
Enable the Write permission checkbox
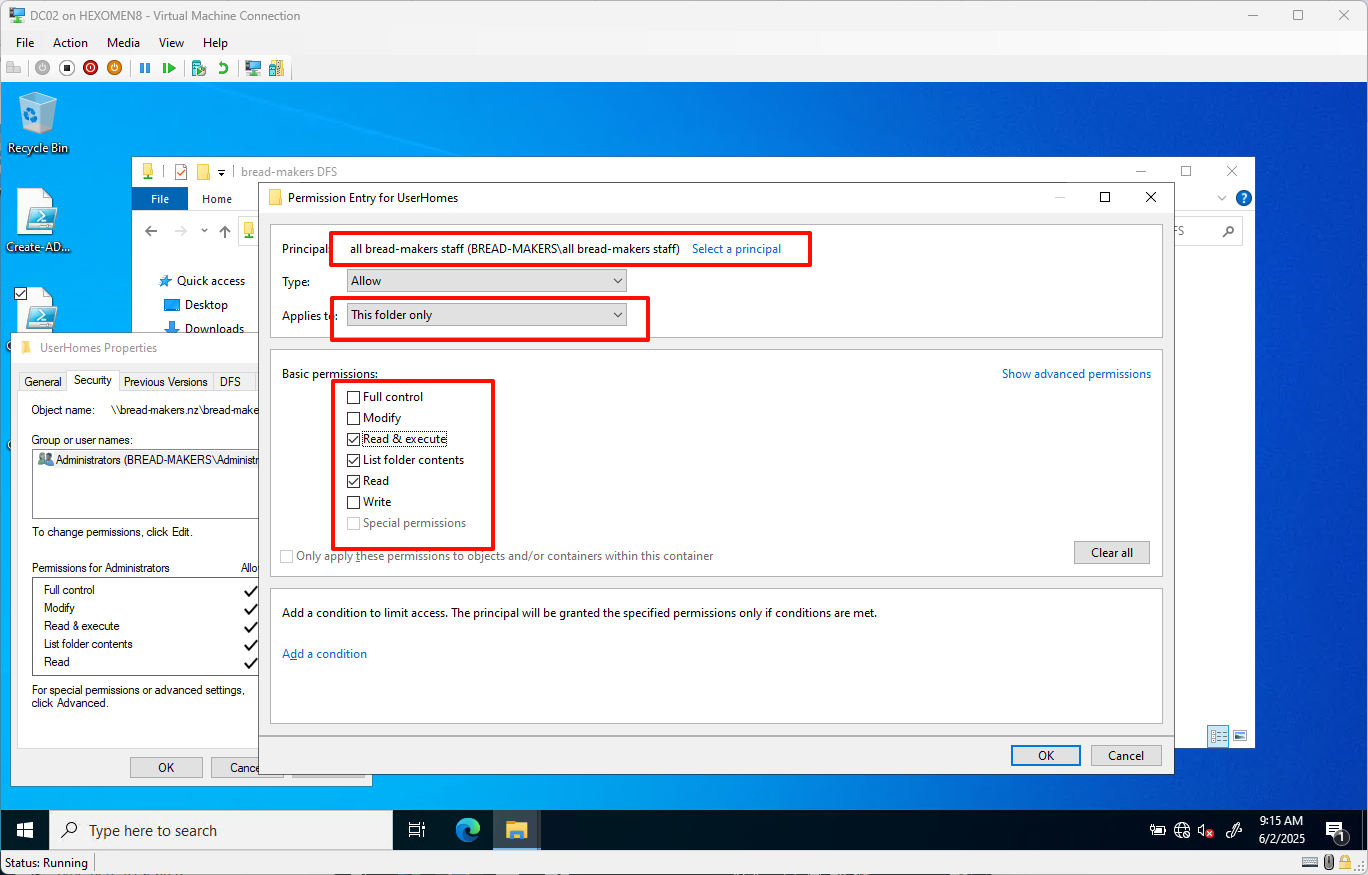point(353,502)
